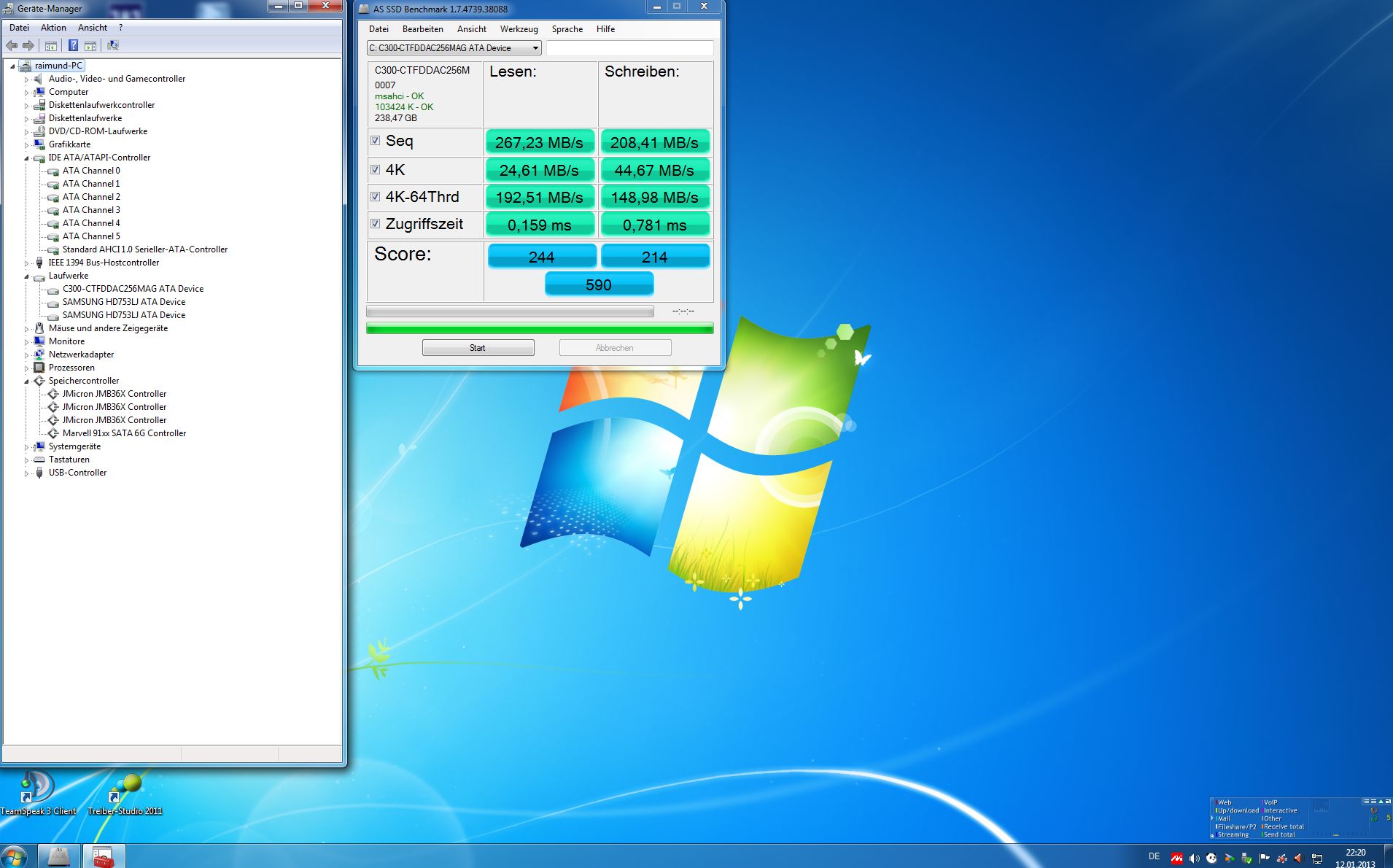This screenshot has width=1393, height=868.
Task: Open the Action Center flag tray icon
Action: (x=1264, y=858)
